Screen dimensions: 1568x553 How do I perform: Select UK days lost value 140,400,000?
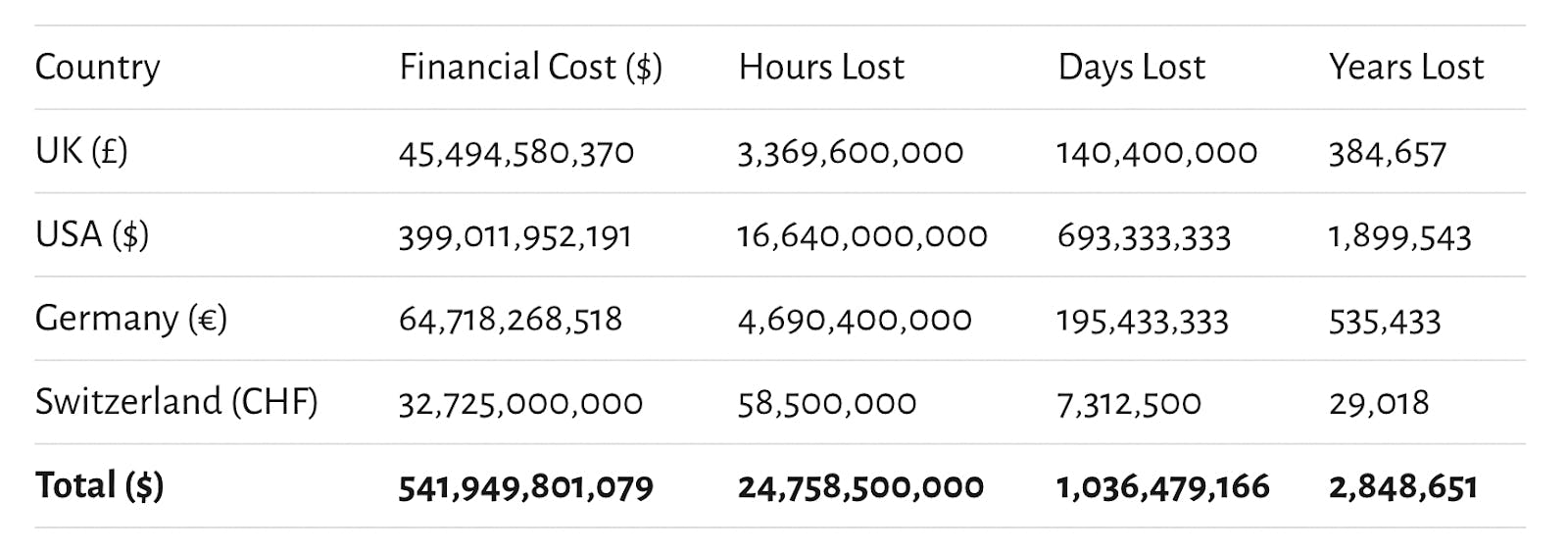(x=1156, y=153)
